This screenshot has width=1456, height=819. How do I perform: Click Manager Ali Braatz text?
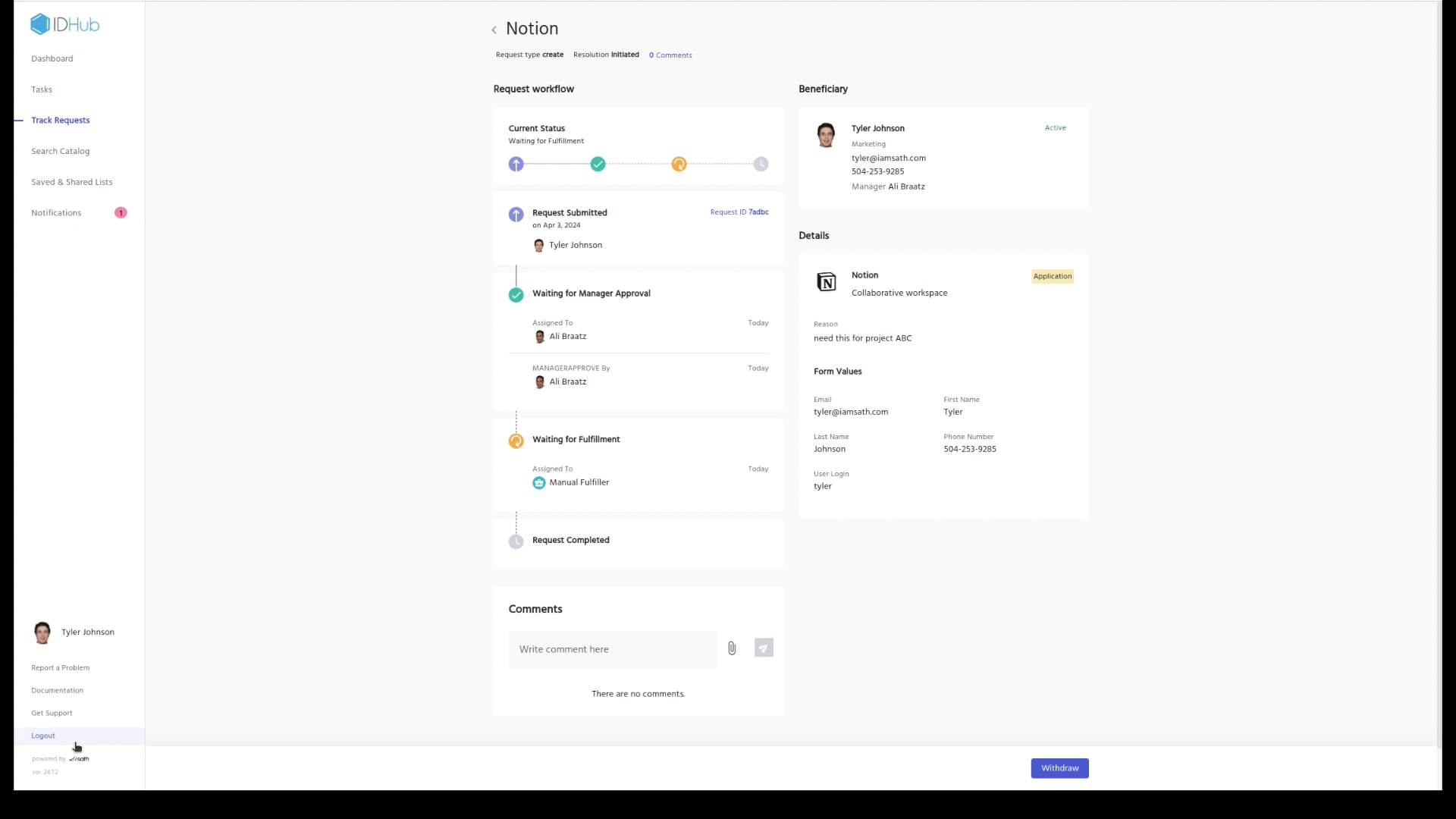click(x=888, y=187)
